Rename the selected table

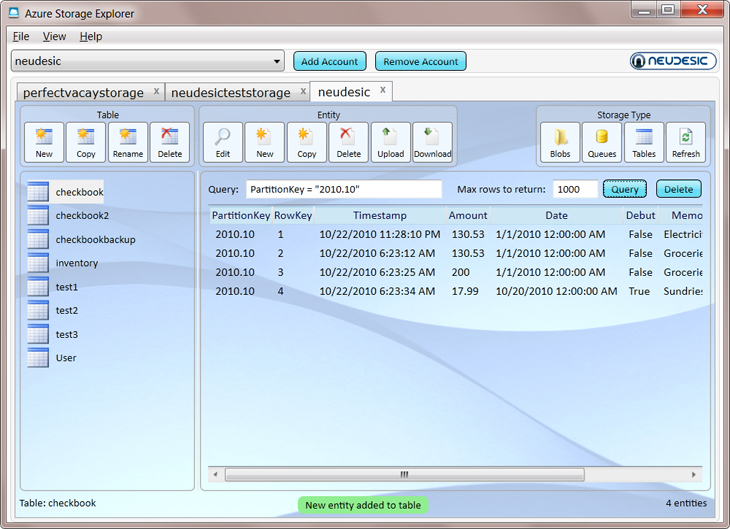[x=128, y=142]
